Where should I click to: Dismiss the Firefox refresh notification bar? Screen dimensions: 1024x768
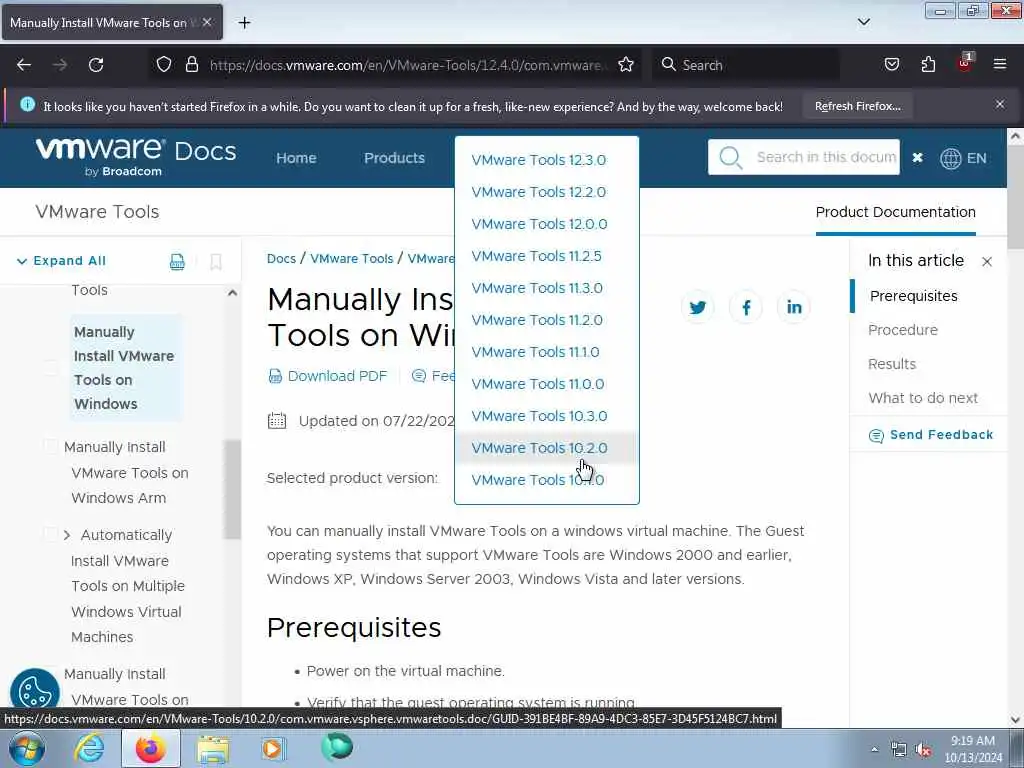pos(1000,104)
